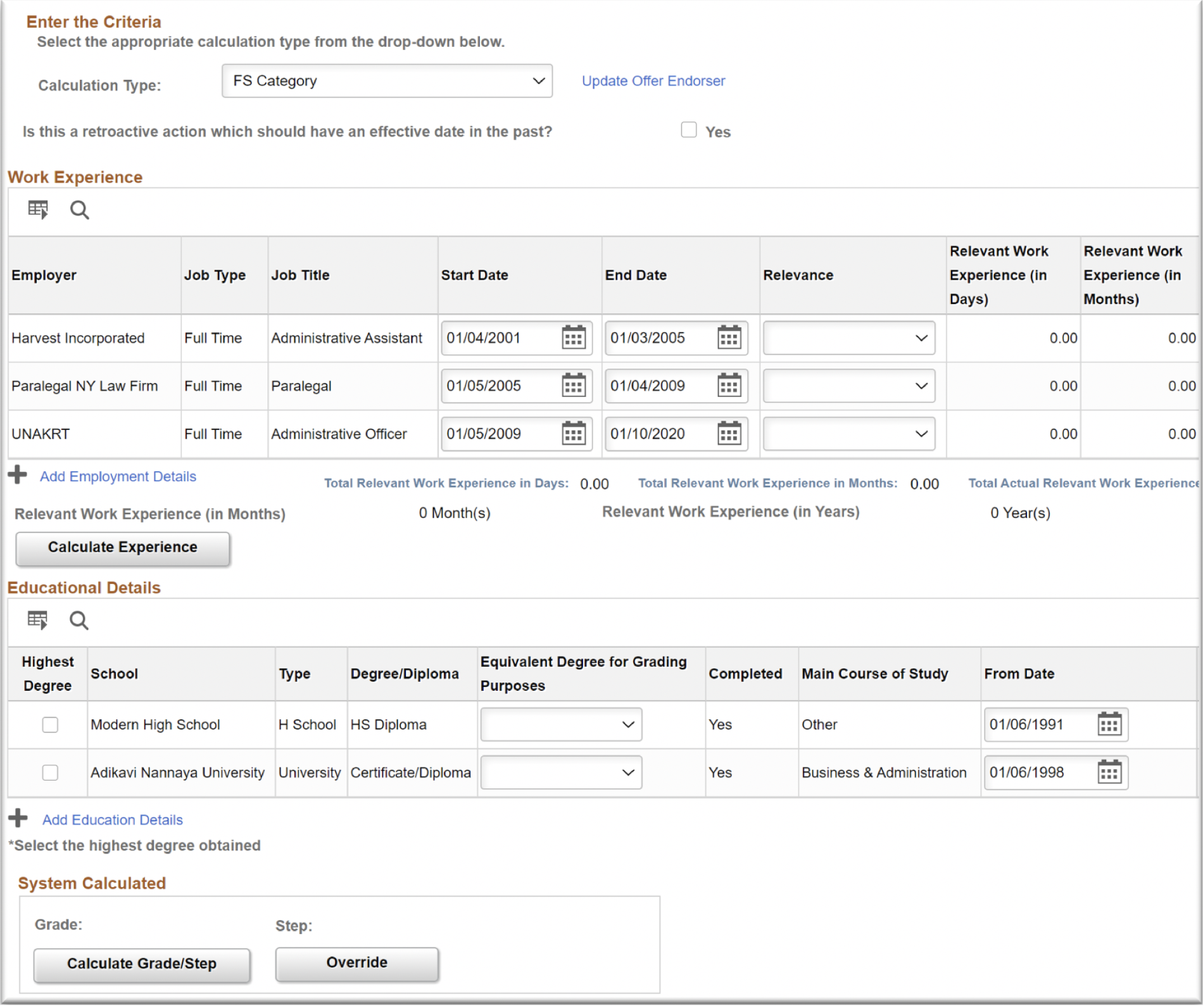1203x1008 pixels.
Task: Open Equivalent Degree dropdown for Adikavi Nannaya University
Action: pos(561,773)
